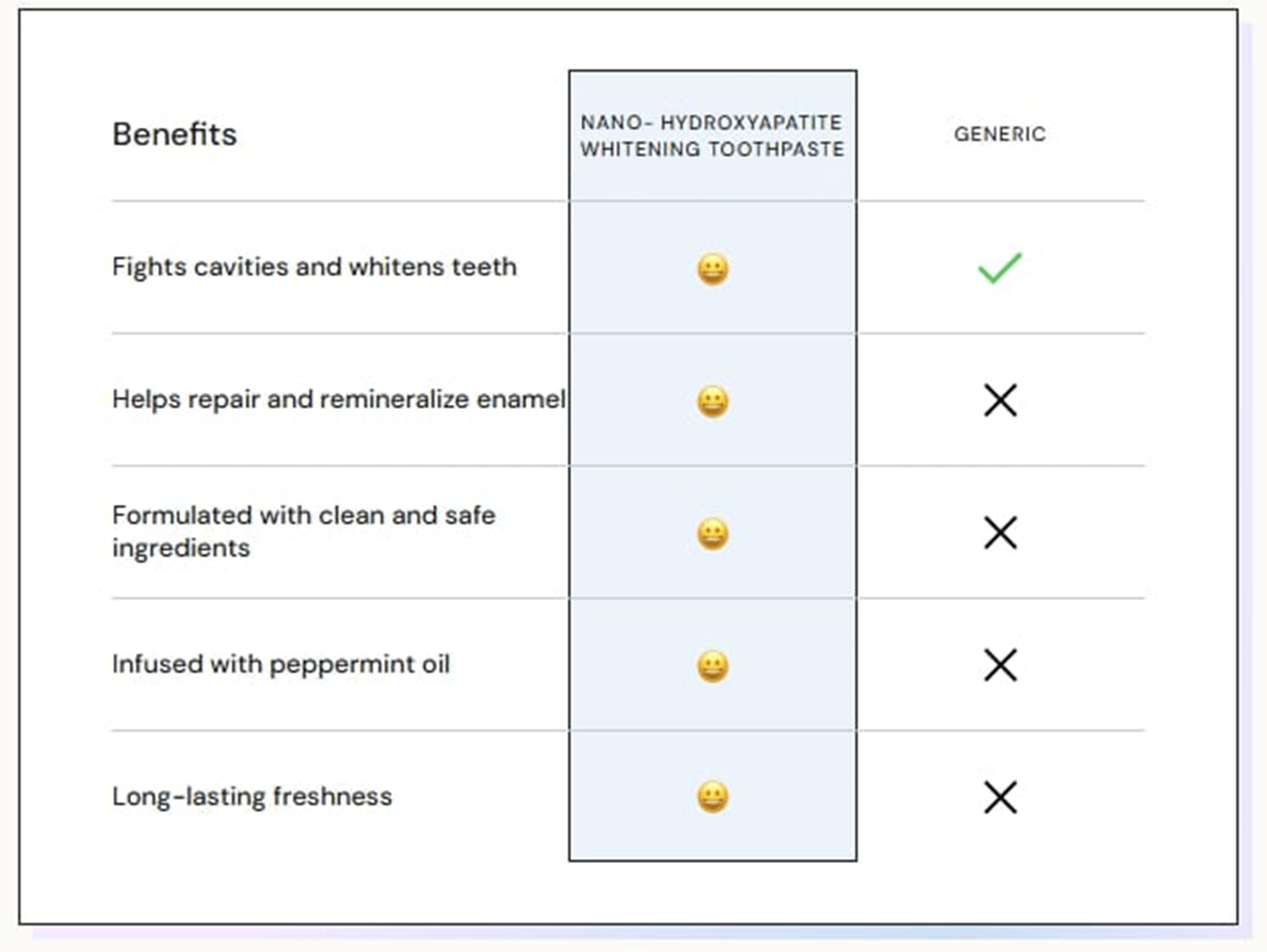Click the word HYDROXYAPATITE in the column header
The width and height of the screenshot is (1267, 952).
click(751, 123)
